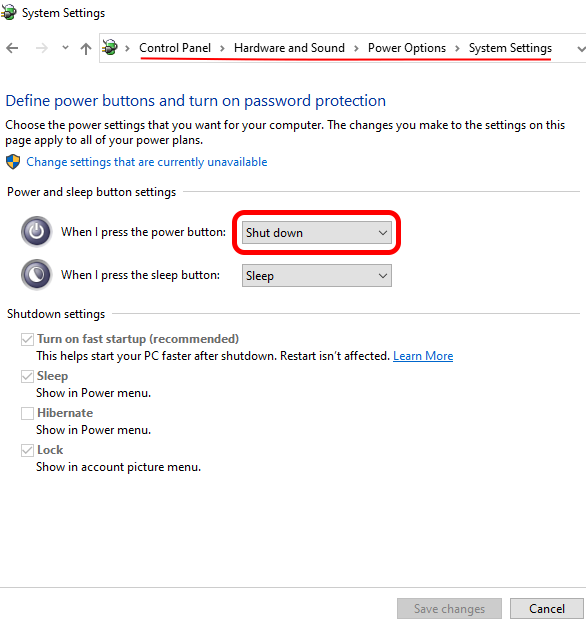The height and width of the screenshot is (622, 586).
Task: Click the power button icon
Action: coord(37,232)
